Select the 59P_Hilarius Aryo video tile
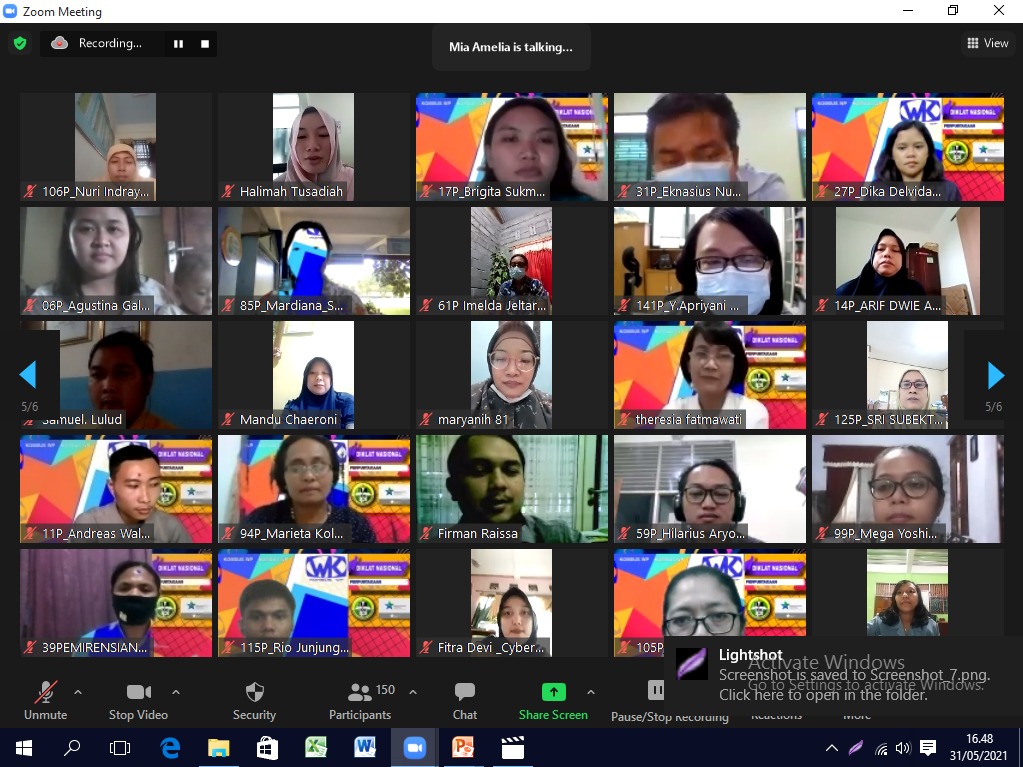The width and height of the screenshot is (1023, 767). click(x=710, y=489)
